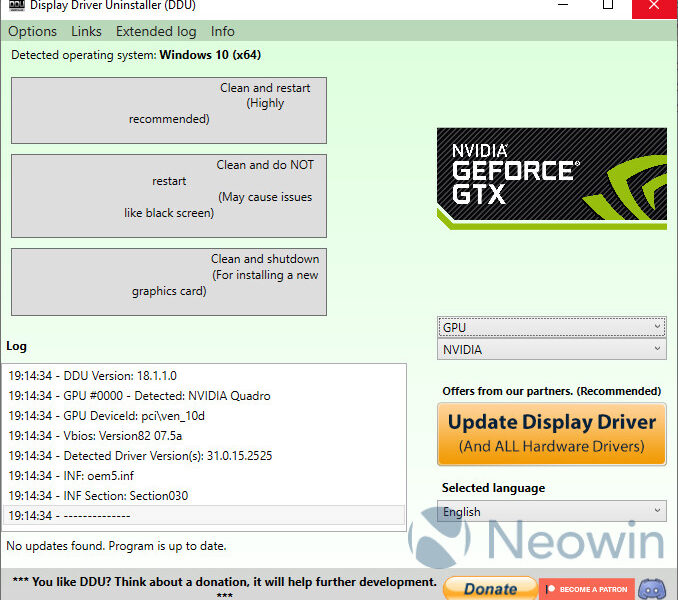678x600 pixels.
Task: Click Clean and do NOT restart button
Action: click(169, 196)
